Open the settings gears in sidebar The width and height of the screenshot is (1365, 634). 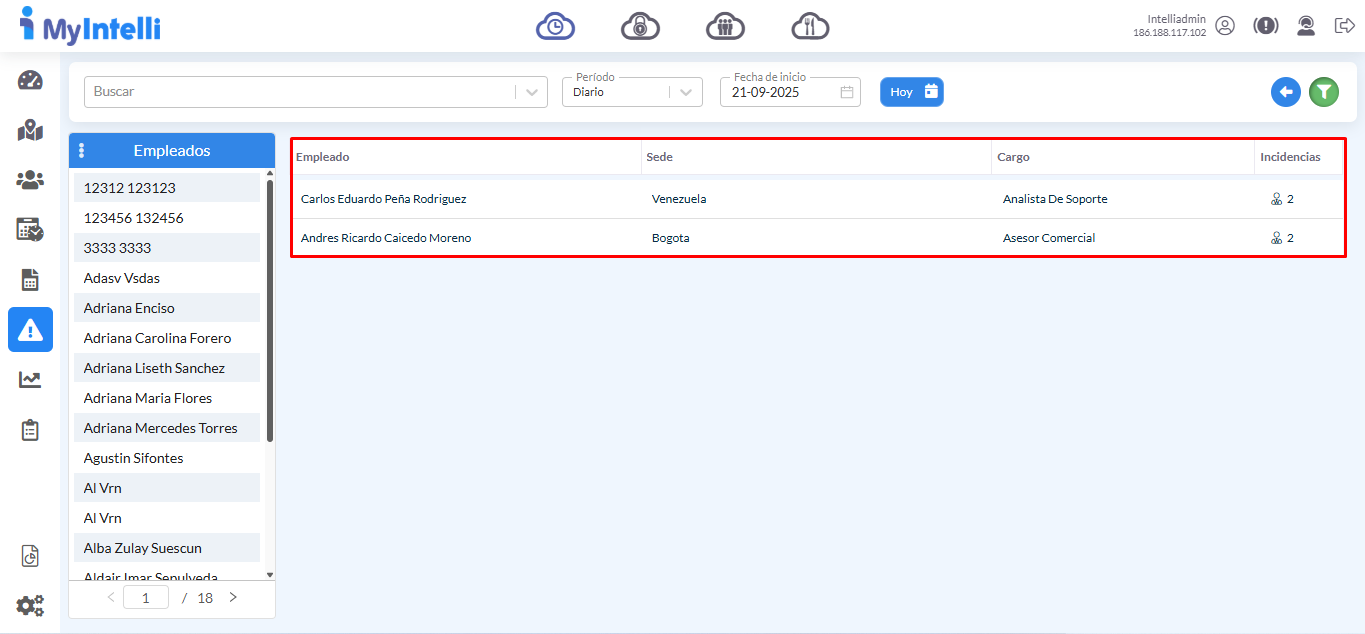pos(30,605)
